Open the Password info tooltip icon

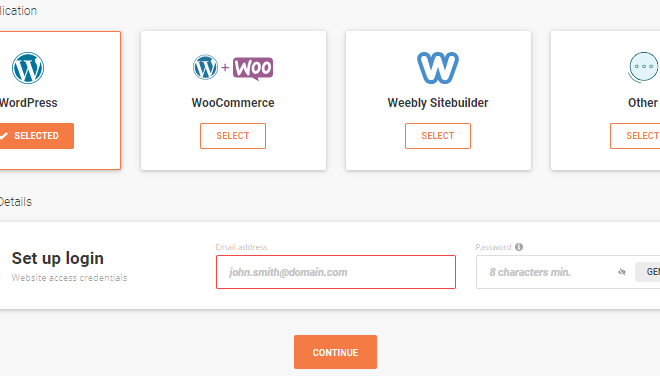point(519,247)
